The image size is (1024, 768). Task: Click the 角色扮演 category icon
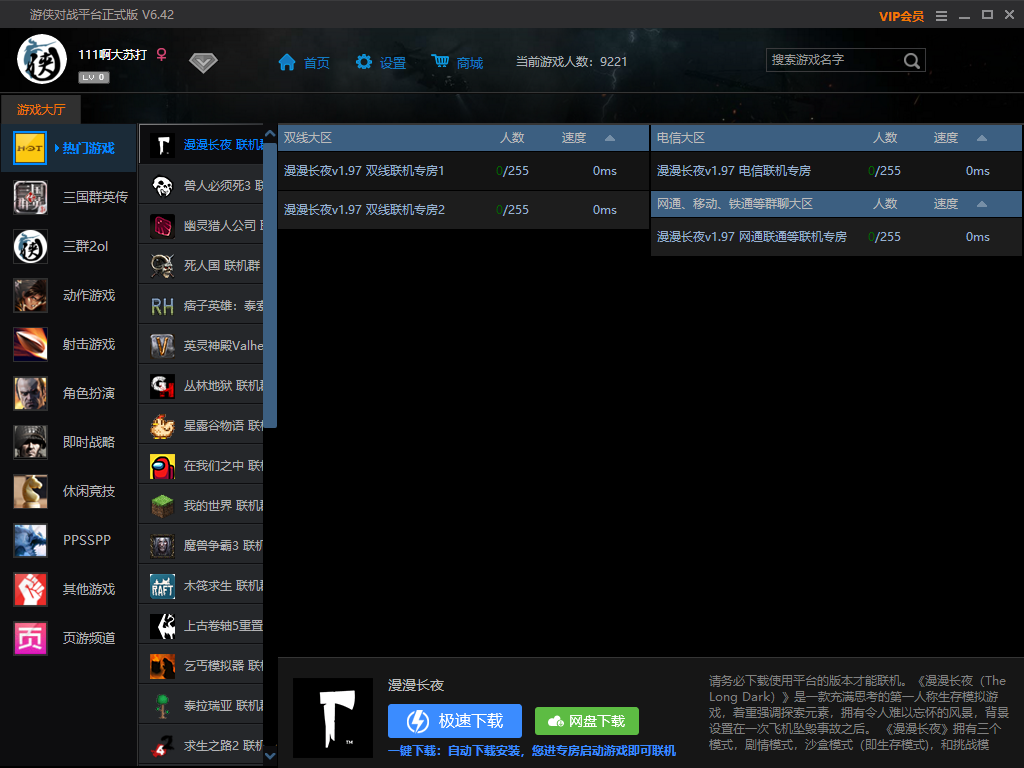click(30, 393)
